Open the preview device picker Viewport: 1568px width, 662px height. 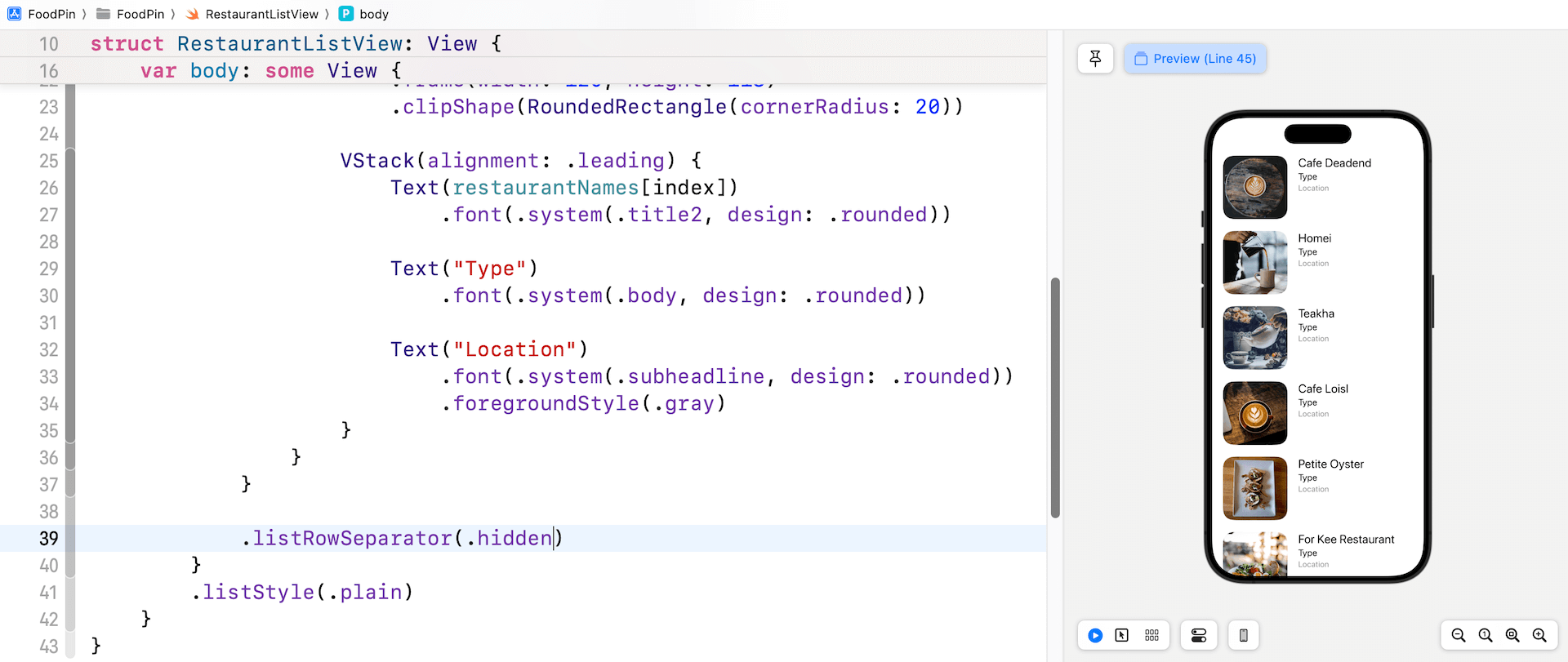(1243, 635)
